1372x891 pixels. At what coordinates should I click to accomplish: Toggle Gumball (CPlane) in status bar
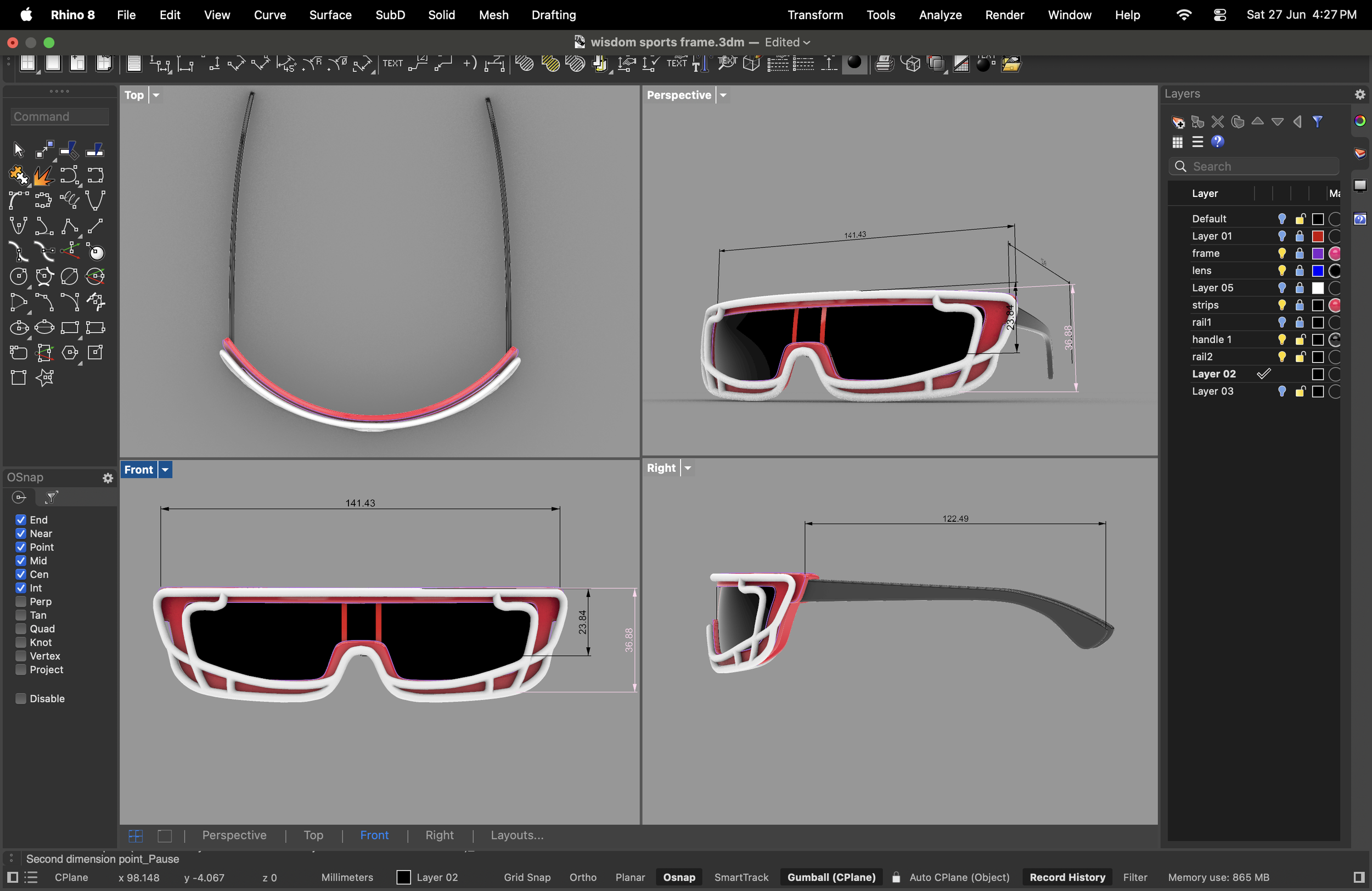(831, 877)
